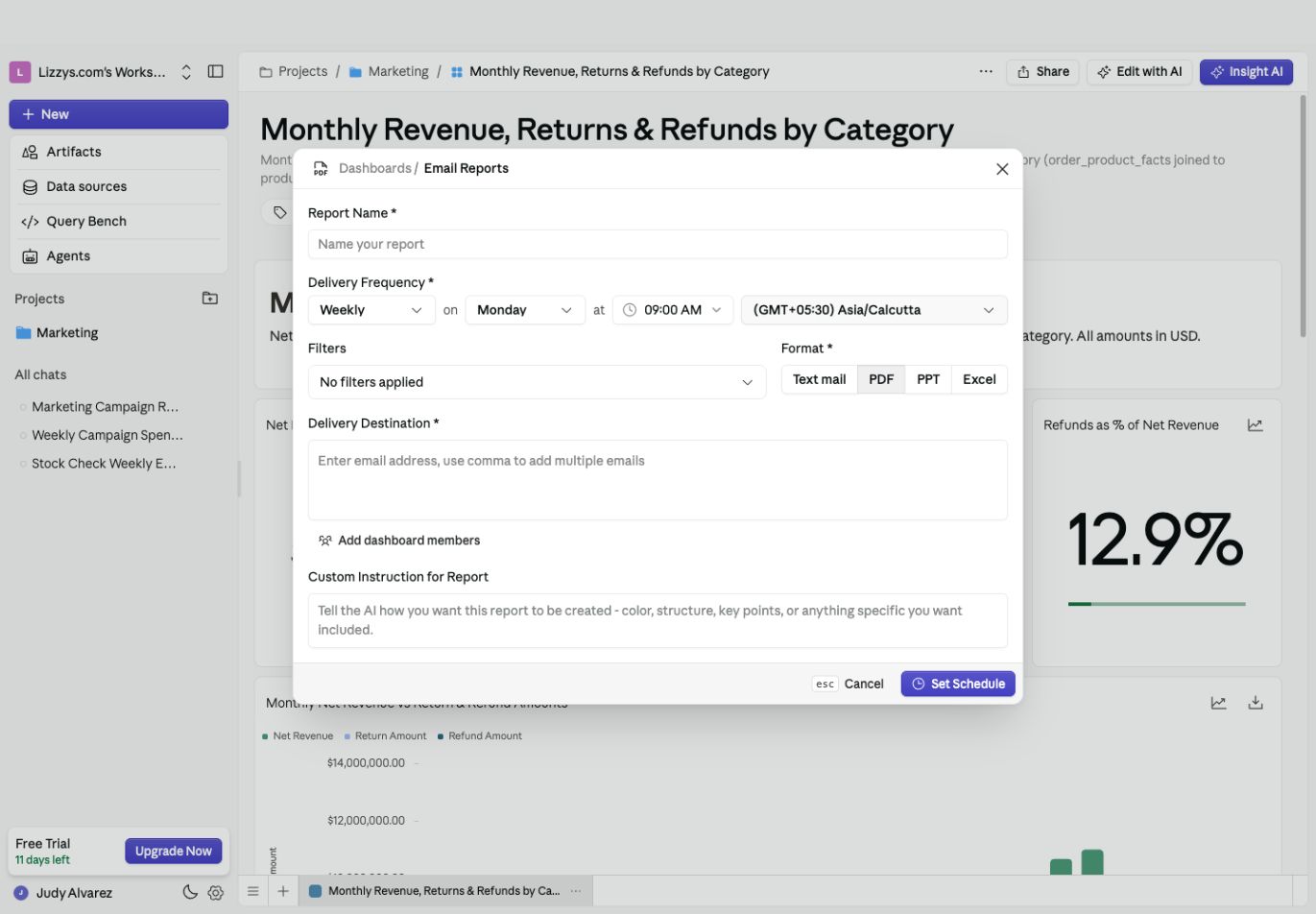Open Agents in the sidebar
The width and height of the screenshot is (1316, 914).
tap(119, 256)
